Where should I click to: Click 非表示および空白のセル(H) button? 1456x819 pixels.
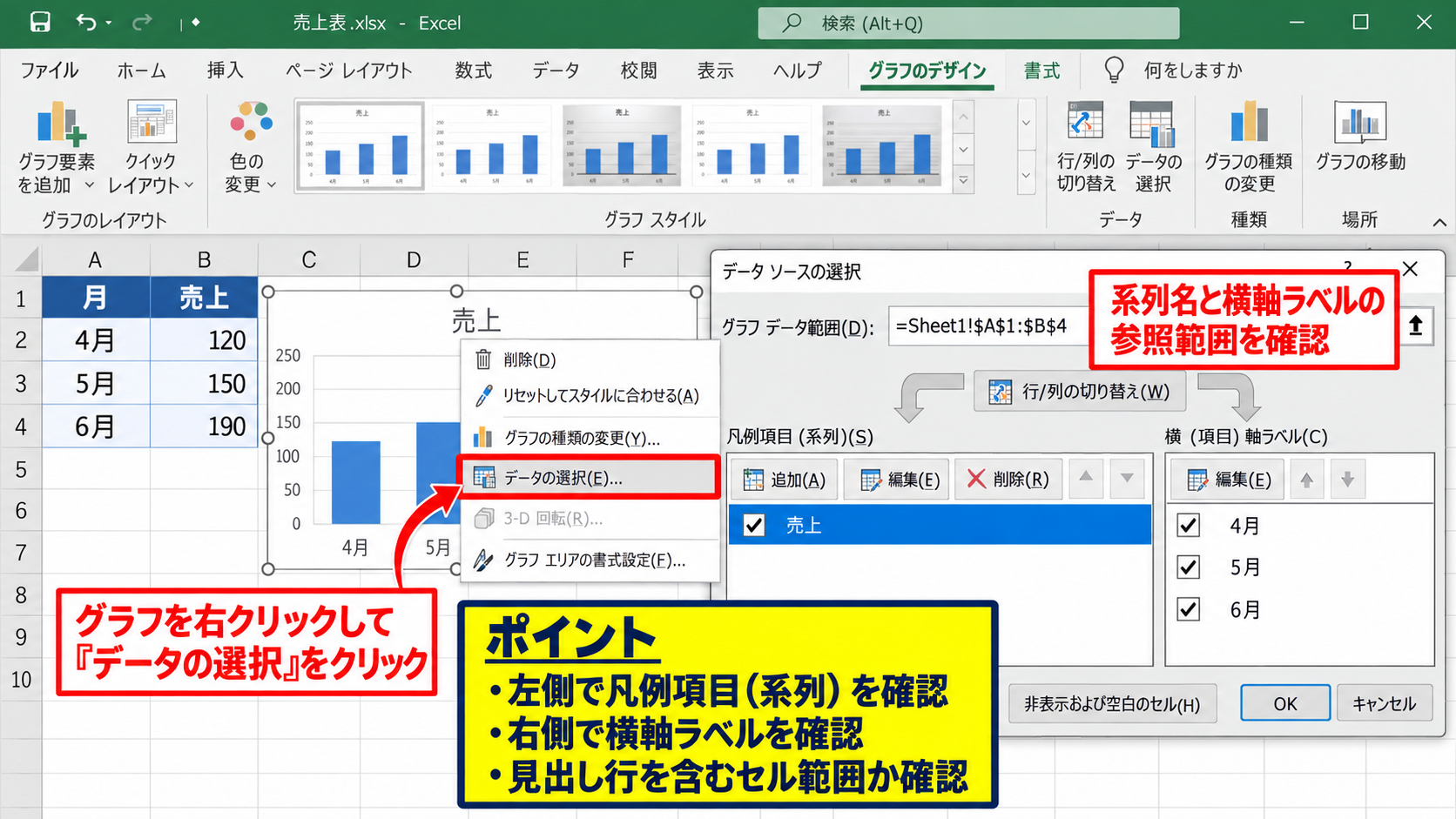pyautogui.click(x=1112, y=703)
